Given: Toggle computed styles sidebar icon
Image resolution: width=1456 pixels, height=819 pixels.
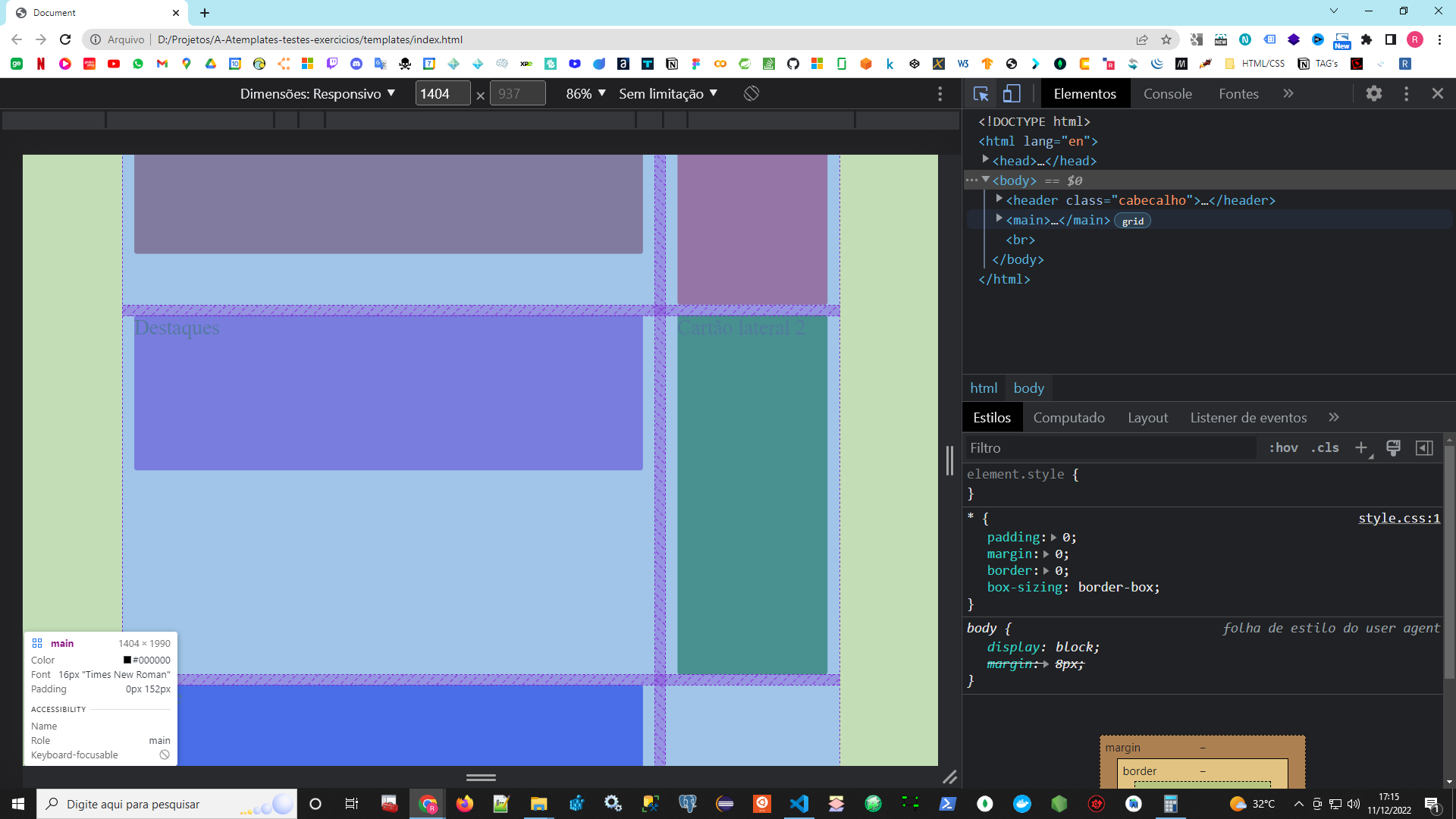Looking at the screenshot, I should coord(1424,448).
